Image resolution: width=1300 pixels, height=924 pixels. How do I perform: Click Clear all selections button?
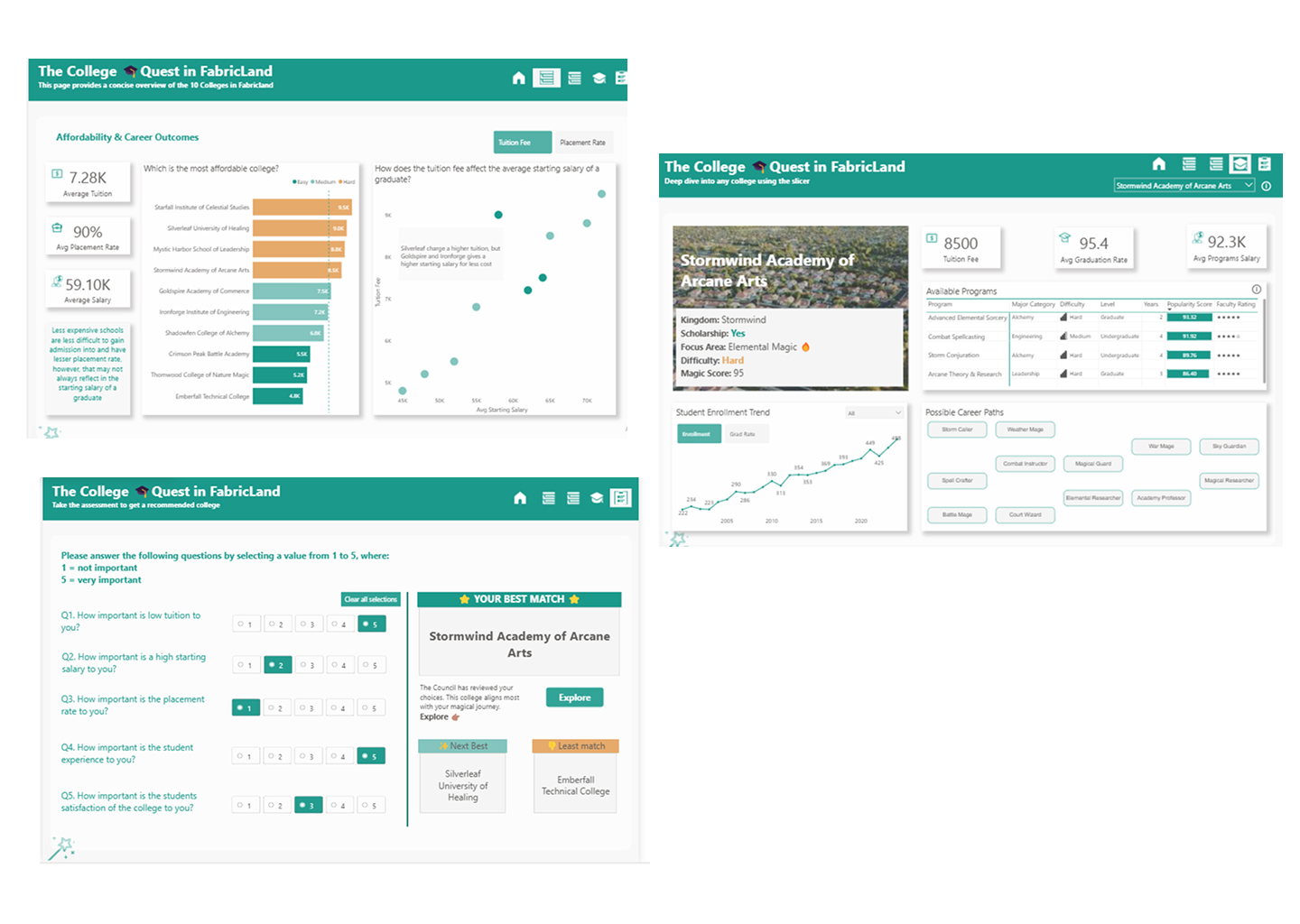[370, 599]
